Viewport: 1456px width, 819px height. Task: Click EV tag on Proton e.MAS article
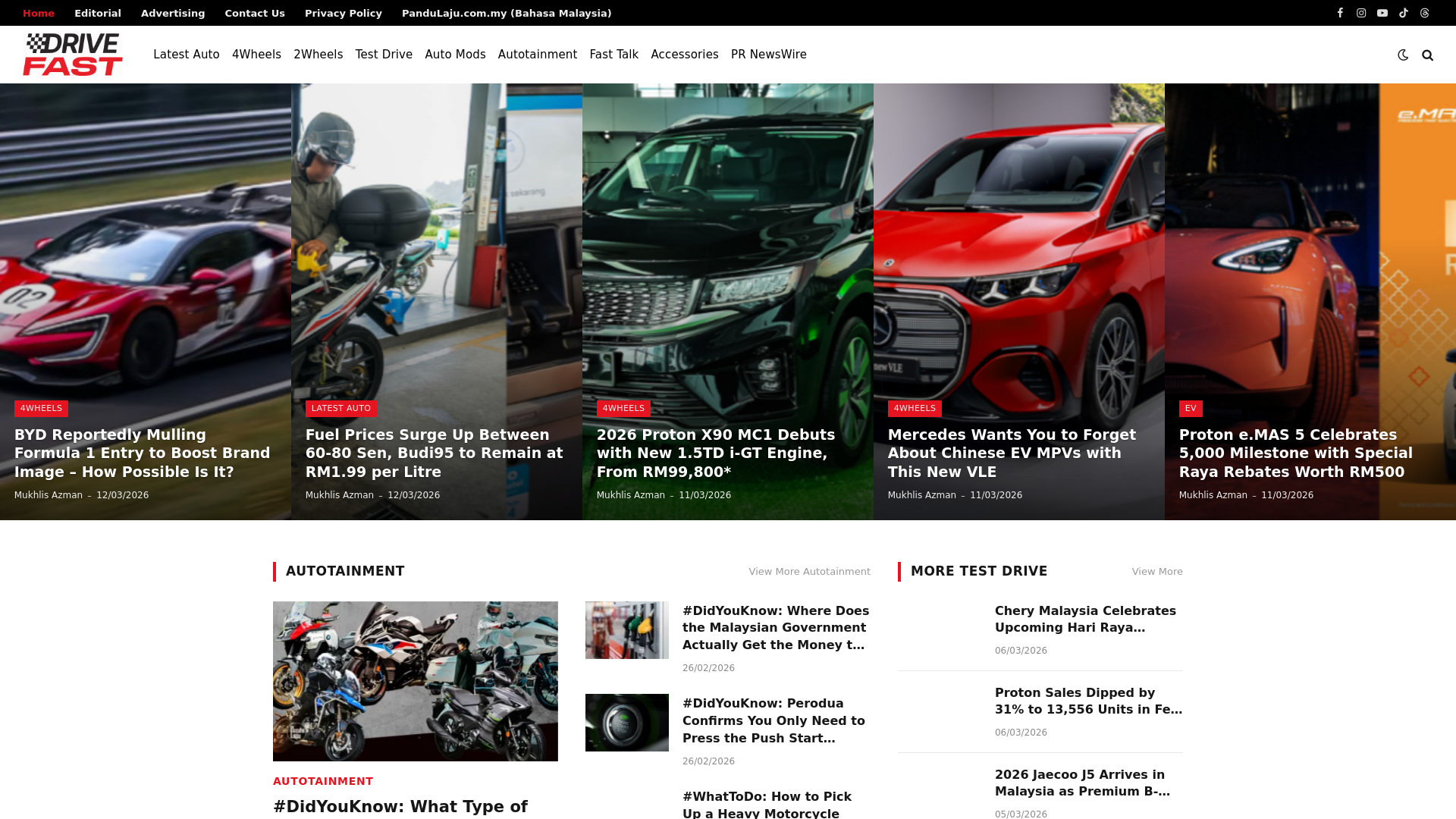(x=1191, y=409)
